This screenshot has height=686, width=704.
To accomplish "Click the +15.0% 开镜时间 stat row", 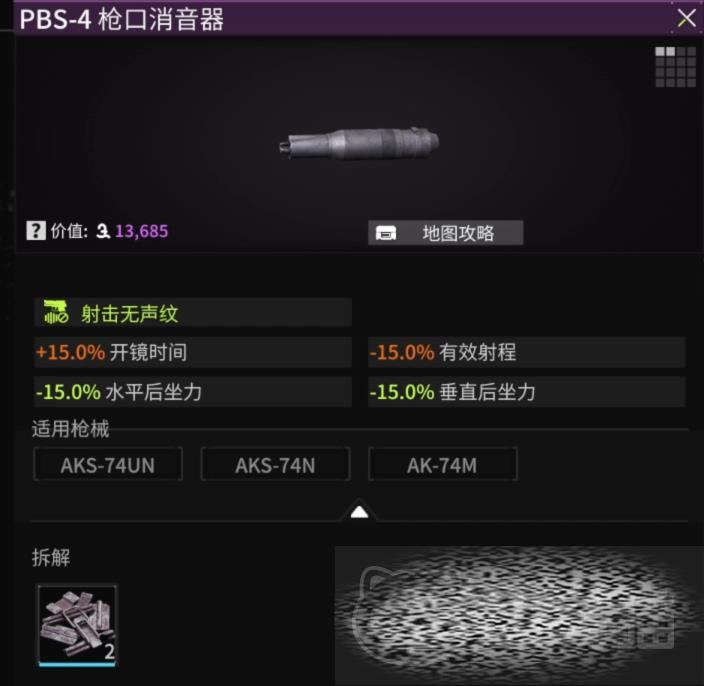I will pyautogui.click(x=193, y=352).
